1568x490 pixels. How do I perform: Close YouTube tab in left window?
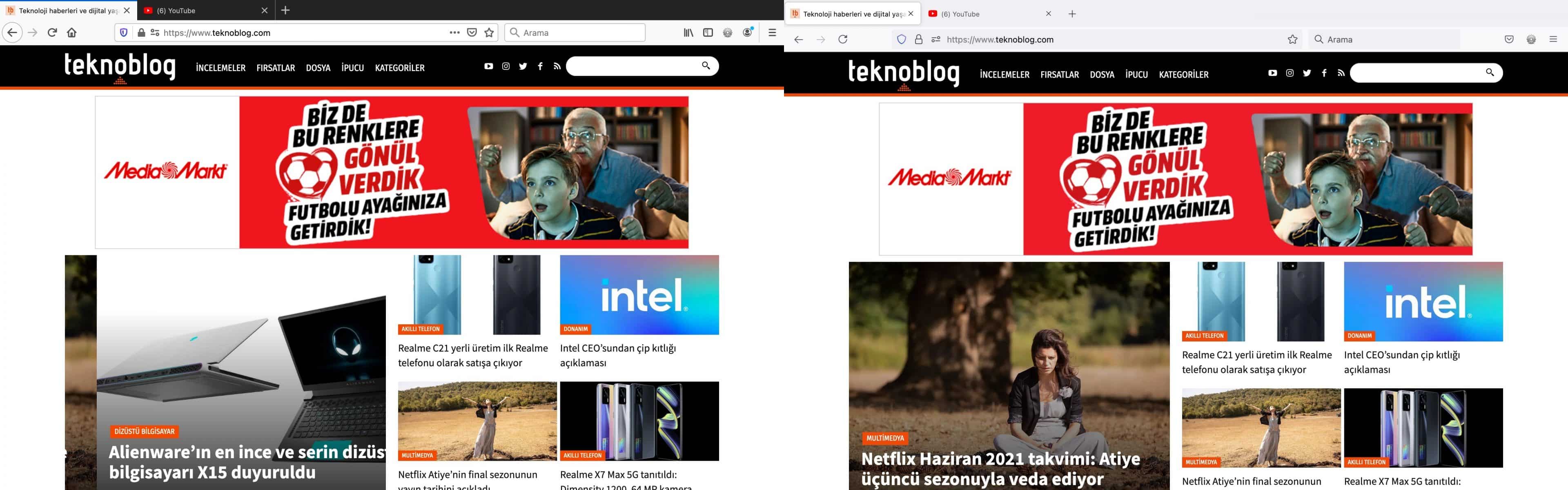[264, 10]
